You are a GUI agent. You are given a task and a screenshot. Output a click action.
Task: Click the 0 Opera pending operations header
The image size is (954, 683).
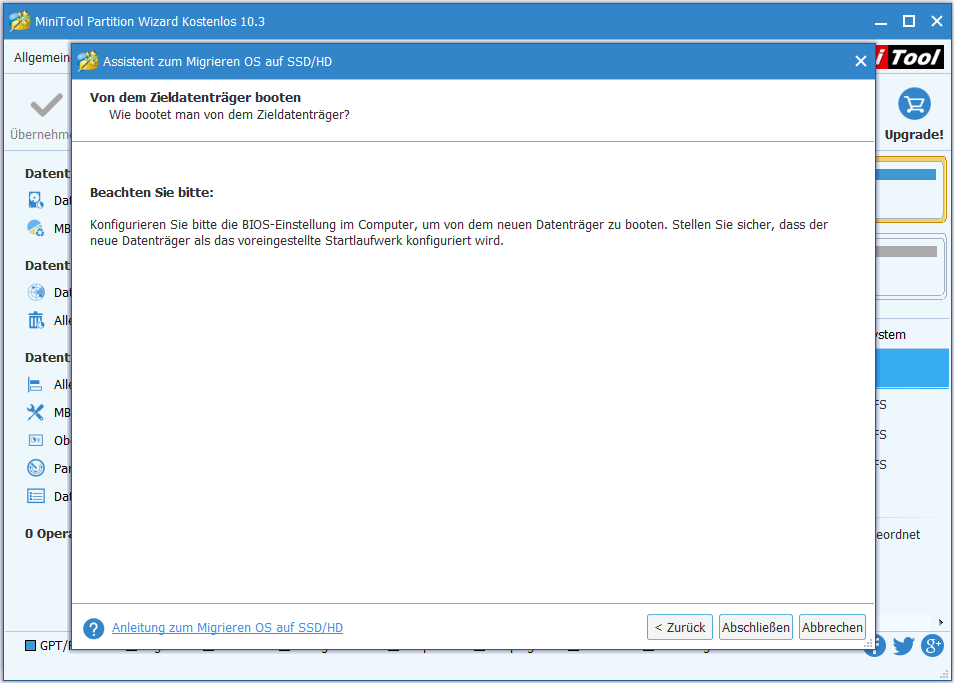[x=48, y=533]
